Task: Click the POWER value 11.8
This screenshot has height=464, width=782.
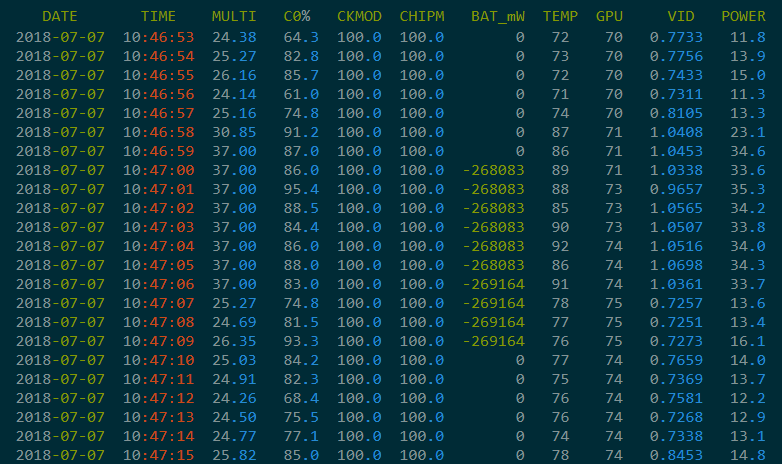Action: pyautogui.click(x=748, y=37)
